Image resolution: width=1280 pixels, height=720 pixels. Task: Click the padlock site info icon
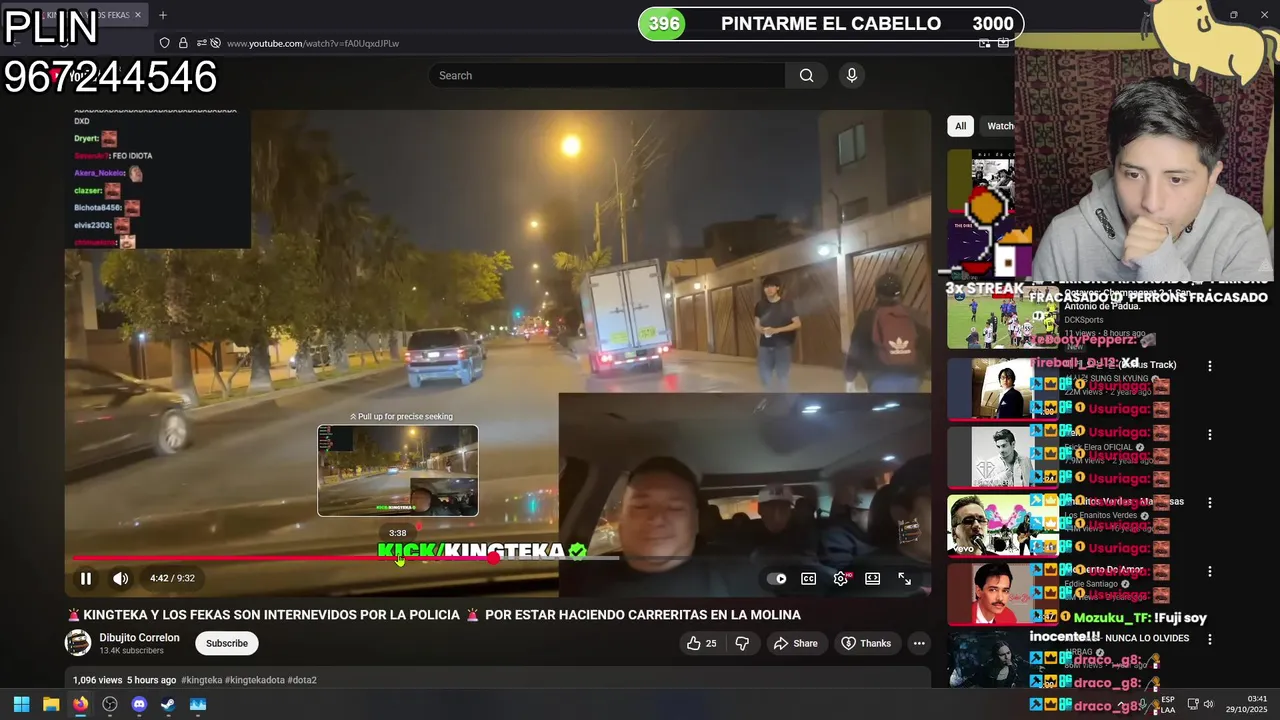[183, 43]
